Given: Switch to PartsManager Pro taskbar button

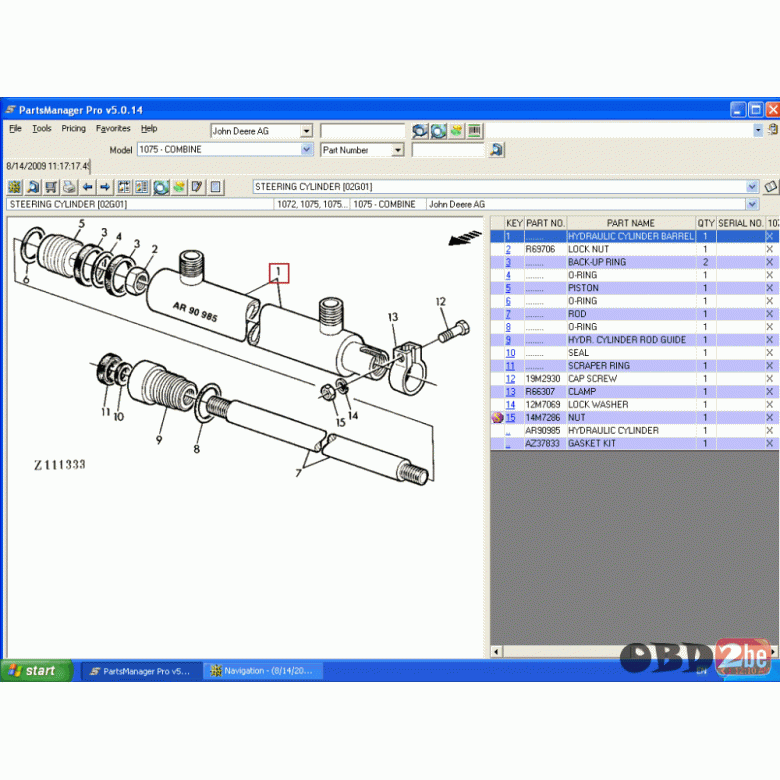Looking at the screenshot, I should pyautogui.click(x=141, y=671).
